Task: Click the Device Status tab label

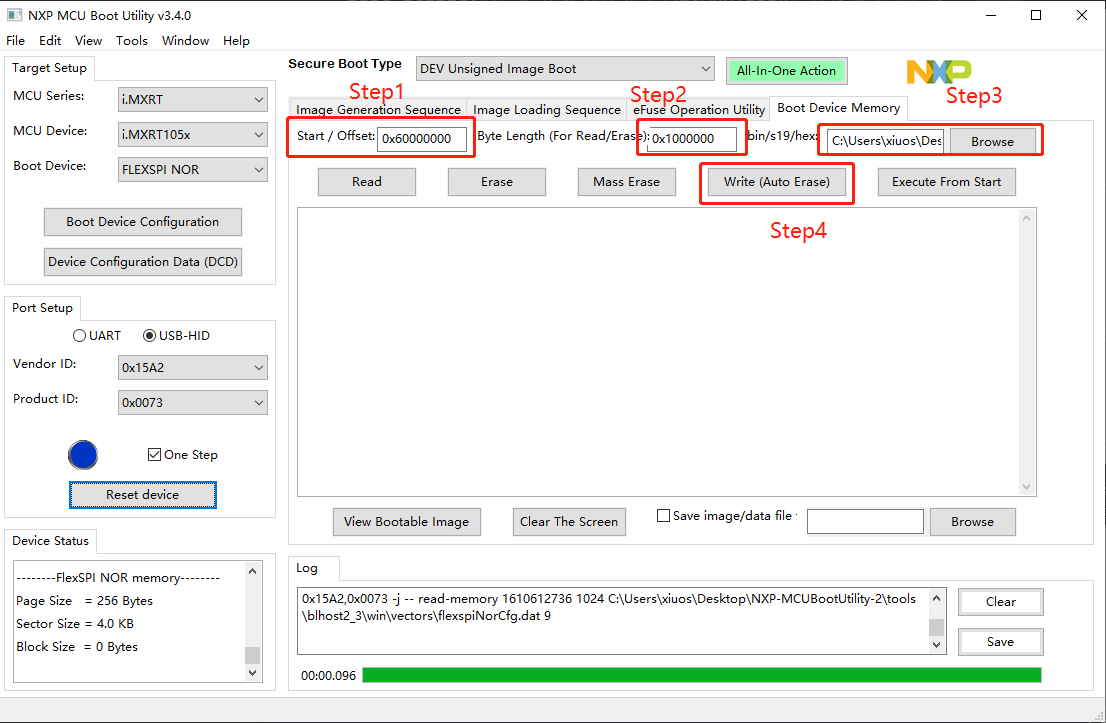Action: [x=51, y=541]
